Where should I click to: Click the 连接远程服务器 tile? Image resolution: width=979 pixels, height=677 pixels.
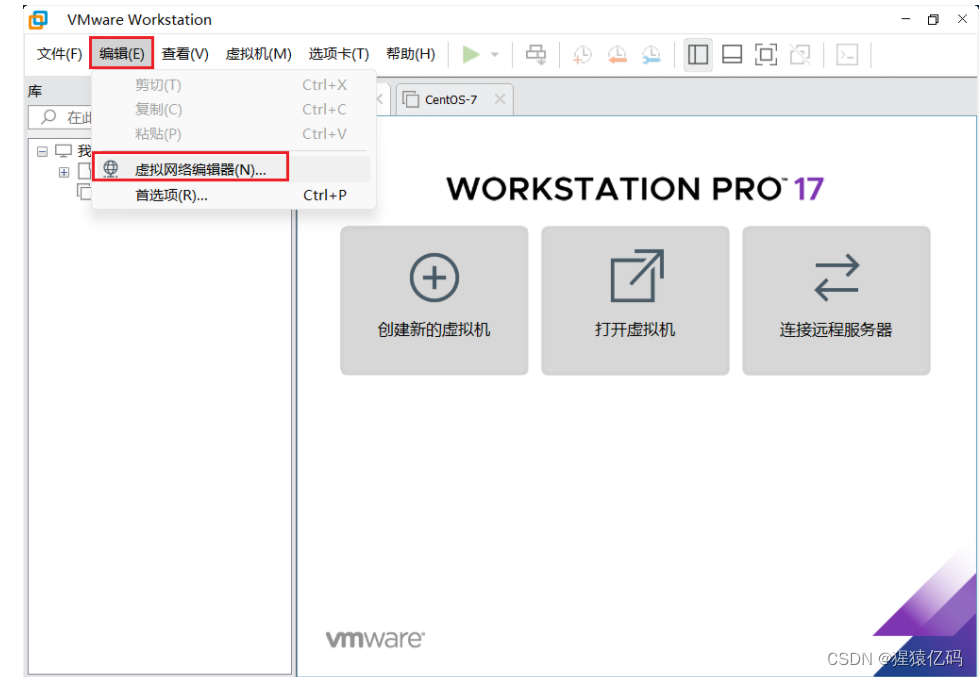pyautogui.click(x=836, y=300)
